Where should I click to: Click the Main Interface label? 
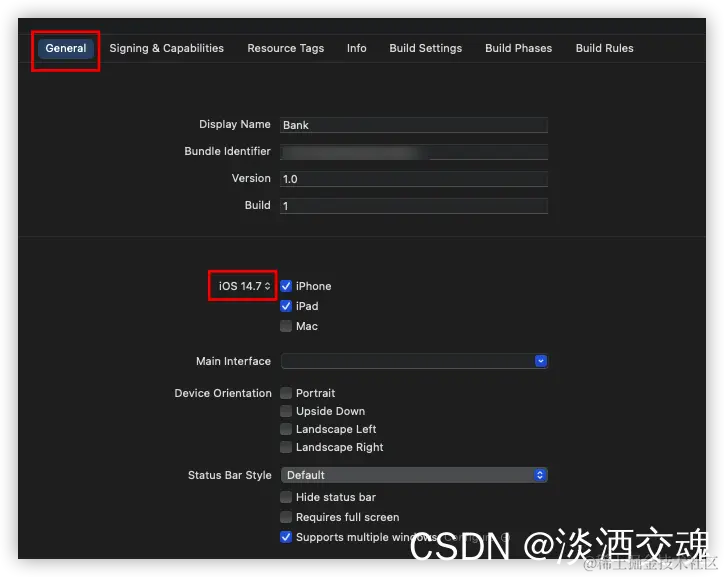pos(233,361)
